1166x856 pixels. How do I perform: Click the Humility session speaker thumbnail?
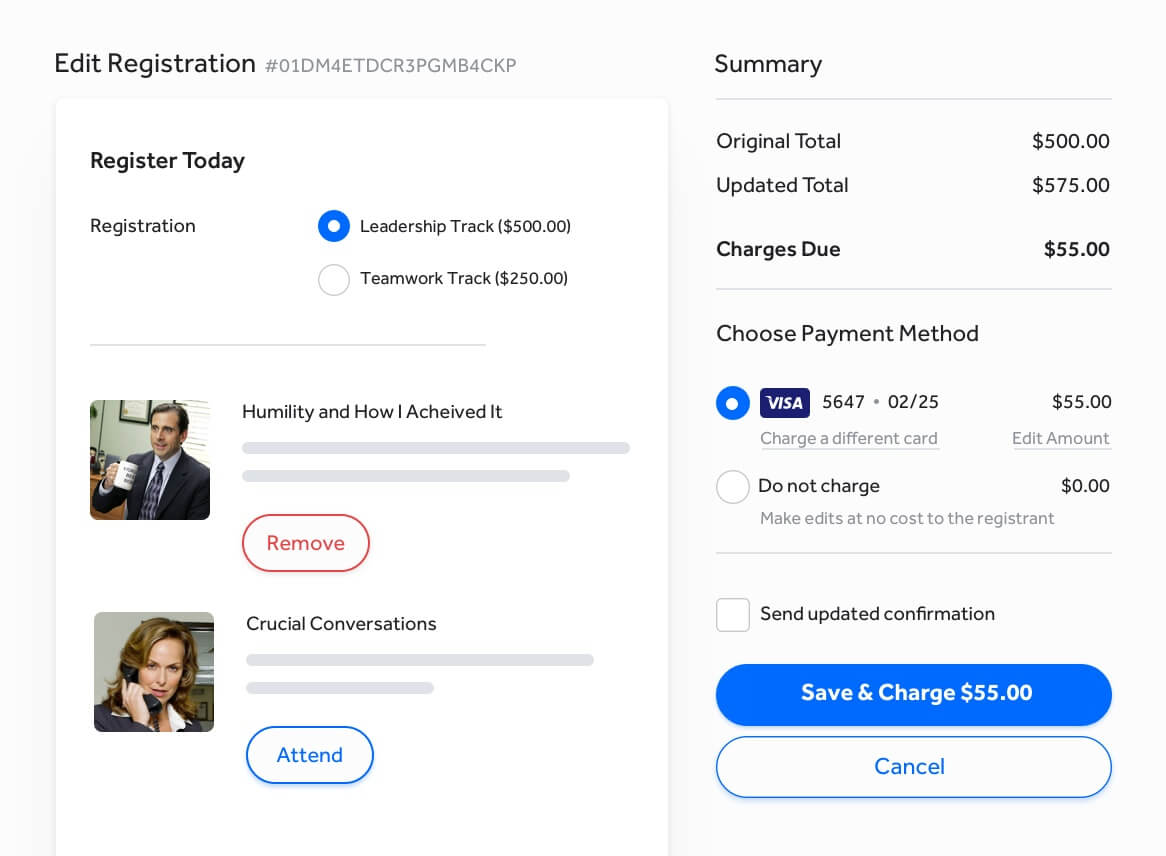[x=150, y=460]
